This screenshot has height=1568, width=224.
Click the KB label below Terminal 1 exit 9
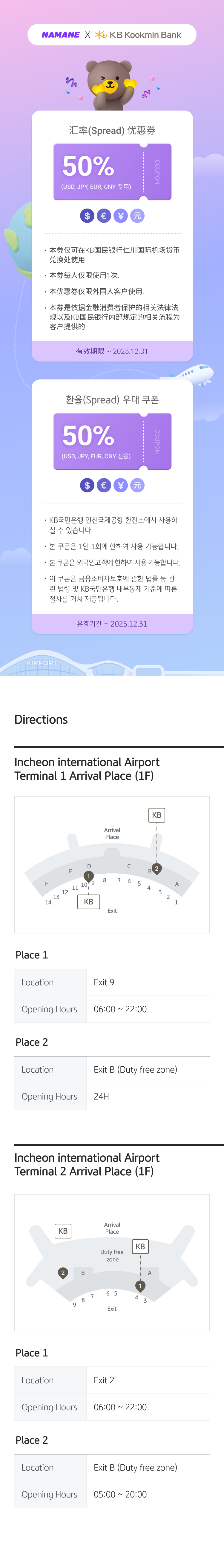click(88, 901)
